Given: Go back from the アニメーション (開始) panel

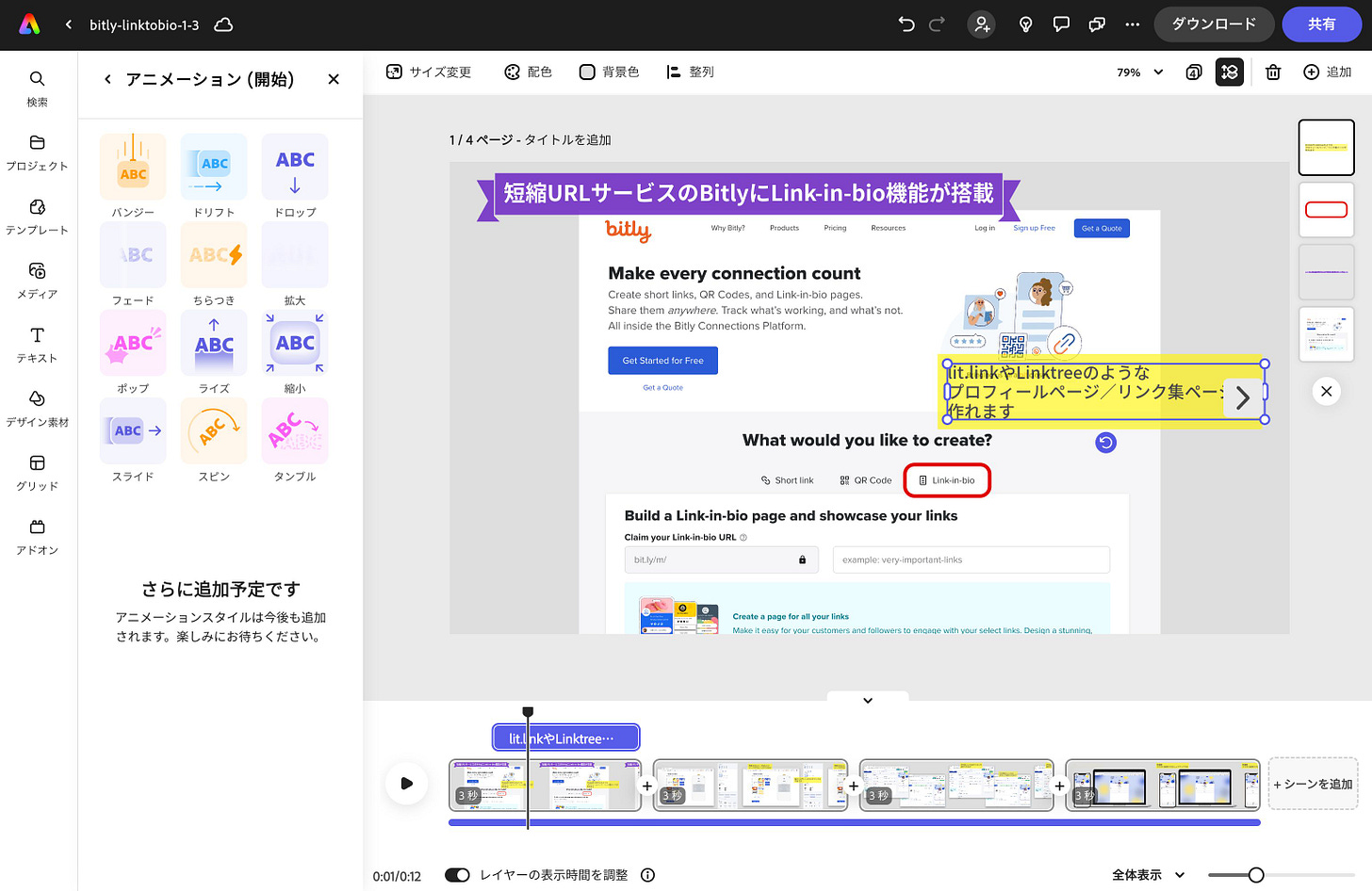Looking at the screenshot, I should (x=107, y=79).
